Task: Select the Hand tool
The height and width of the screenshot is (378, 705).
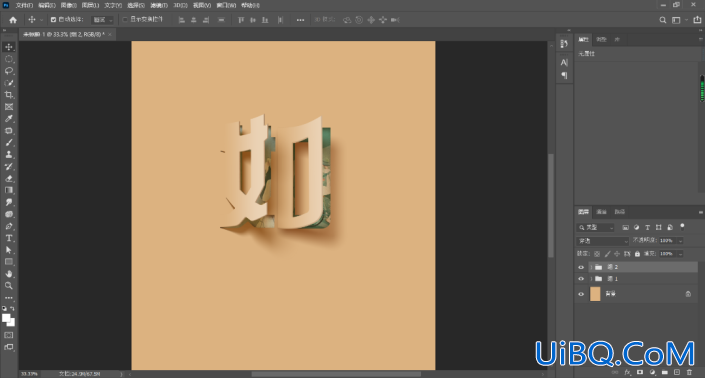Action: pyautogui.click(x=9, y=274)
